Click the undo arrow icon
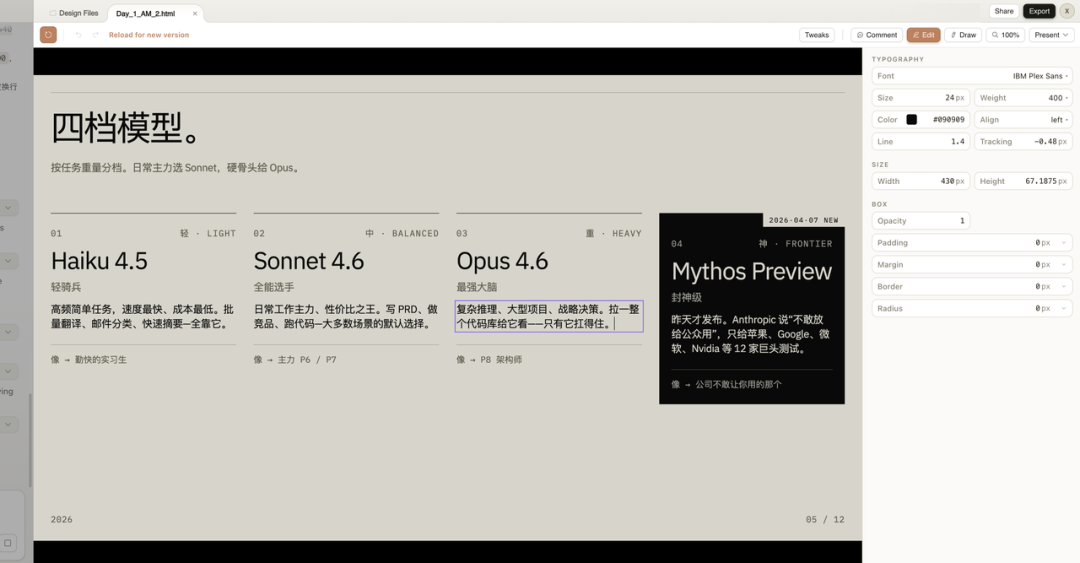 click(x=78, y=35)
